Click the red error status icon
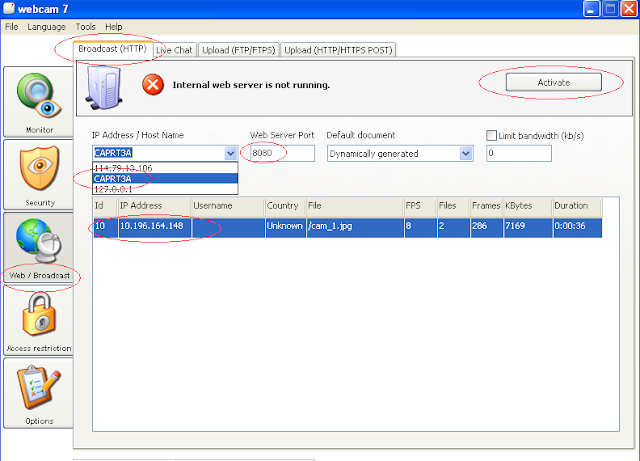Screen dimensions: 640x461 (x=153, y=85)
